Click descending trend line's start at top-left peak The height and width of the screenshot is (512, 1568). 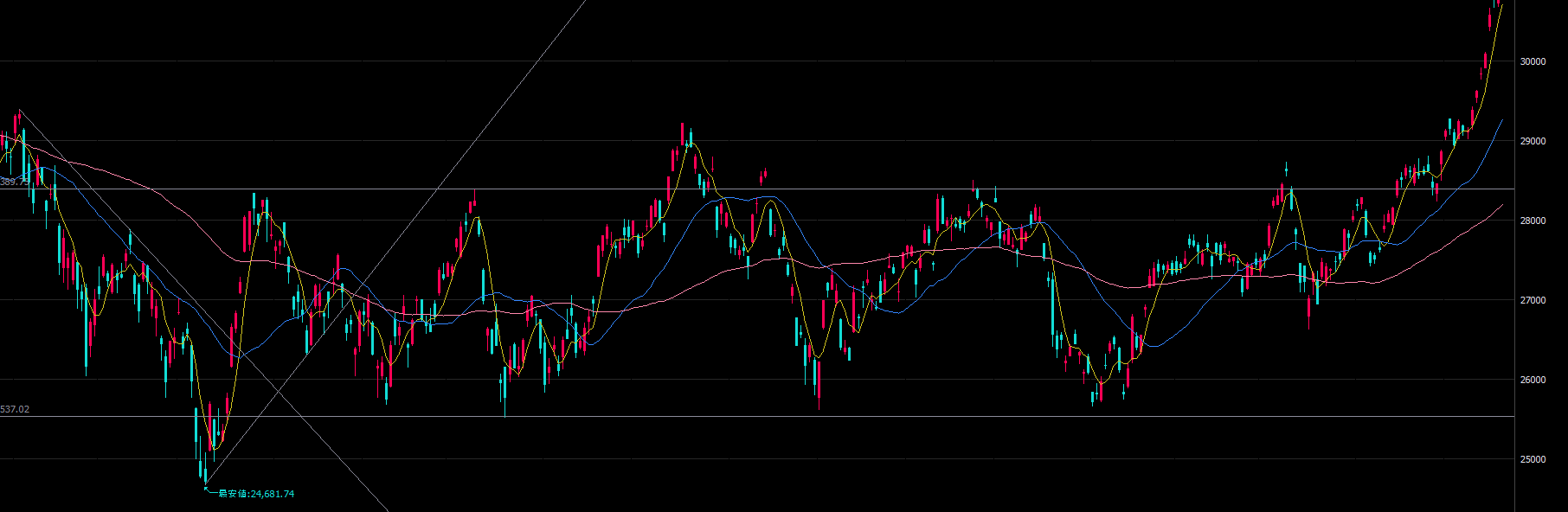(19, 110)
